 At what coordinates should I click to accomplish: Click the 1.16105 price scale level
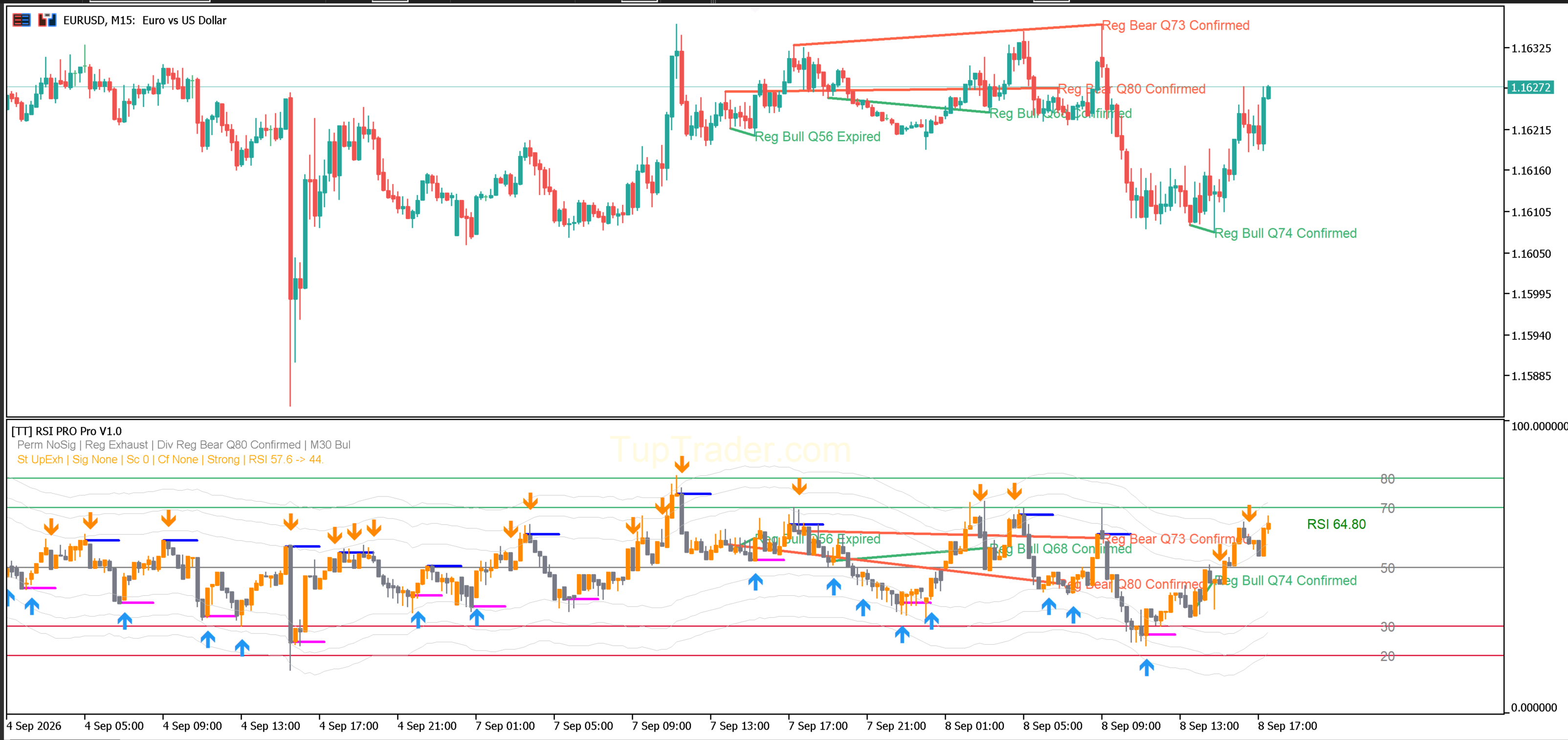1531,212
